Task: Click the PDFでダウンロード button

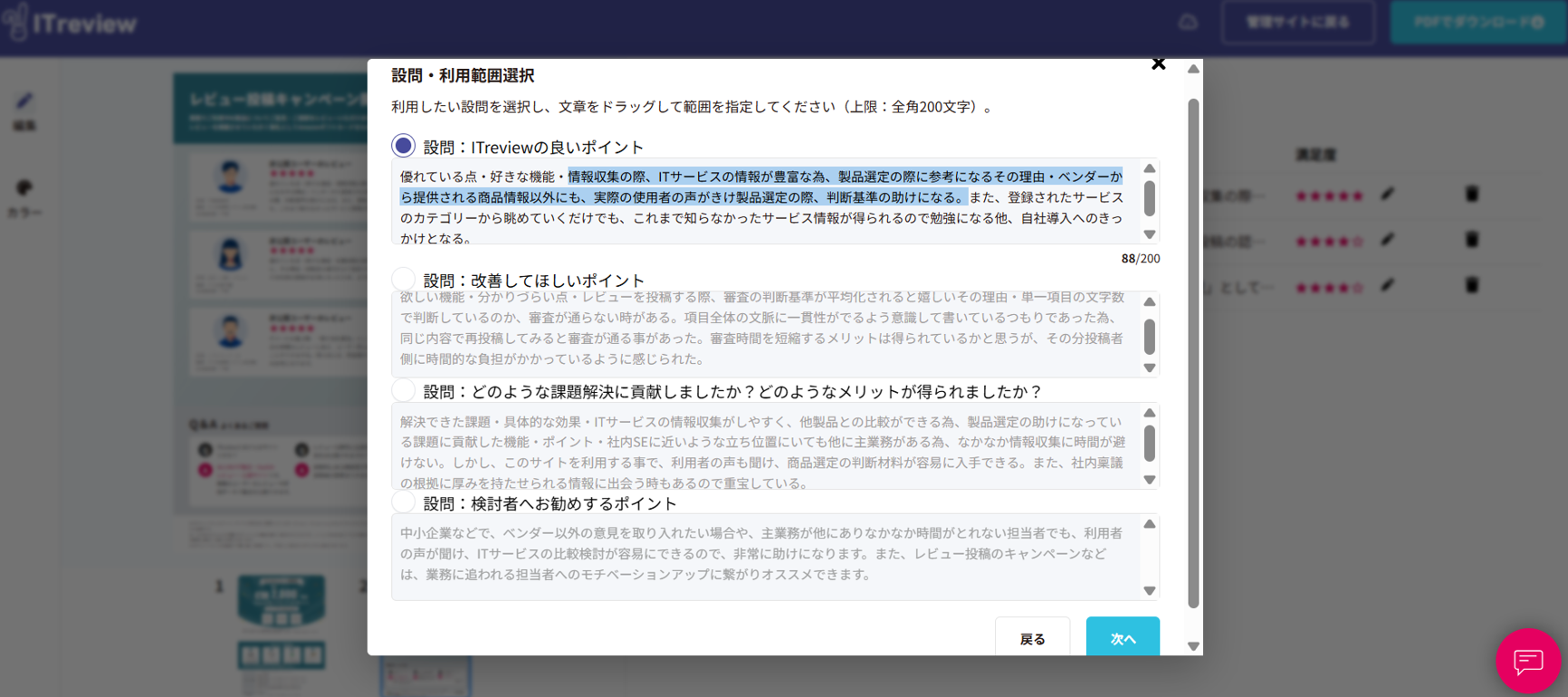Action: pyautogui.click(x=1477, y=23)
